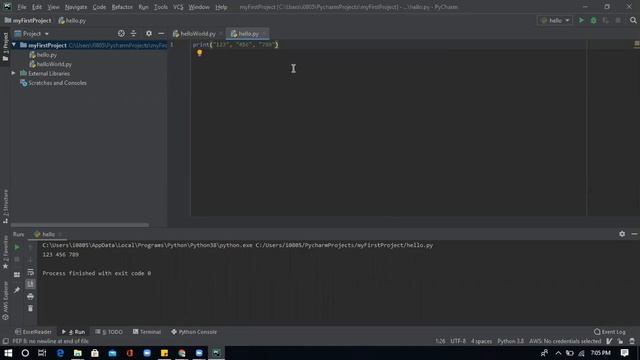Click the restore layout icon in Run panel
This screenshot has width=640, height=360.
(x=17, y=275)
